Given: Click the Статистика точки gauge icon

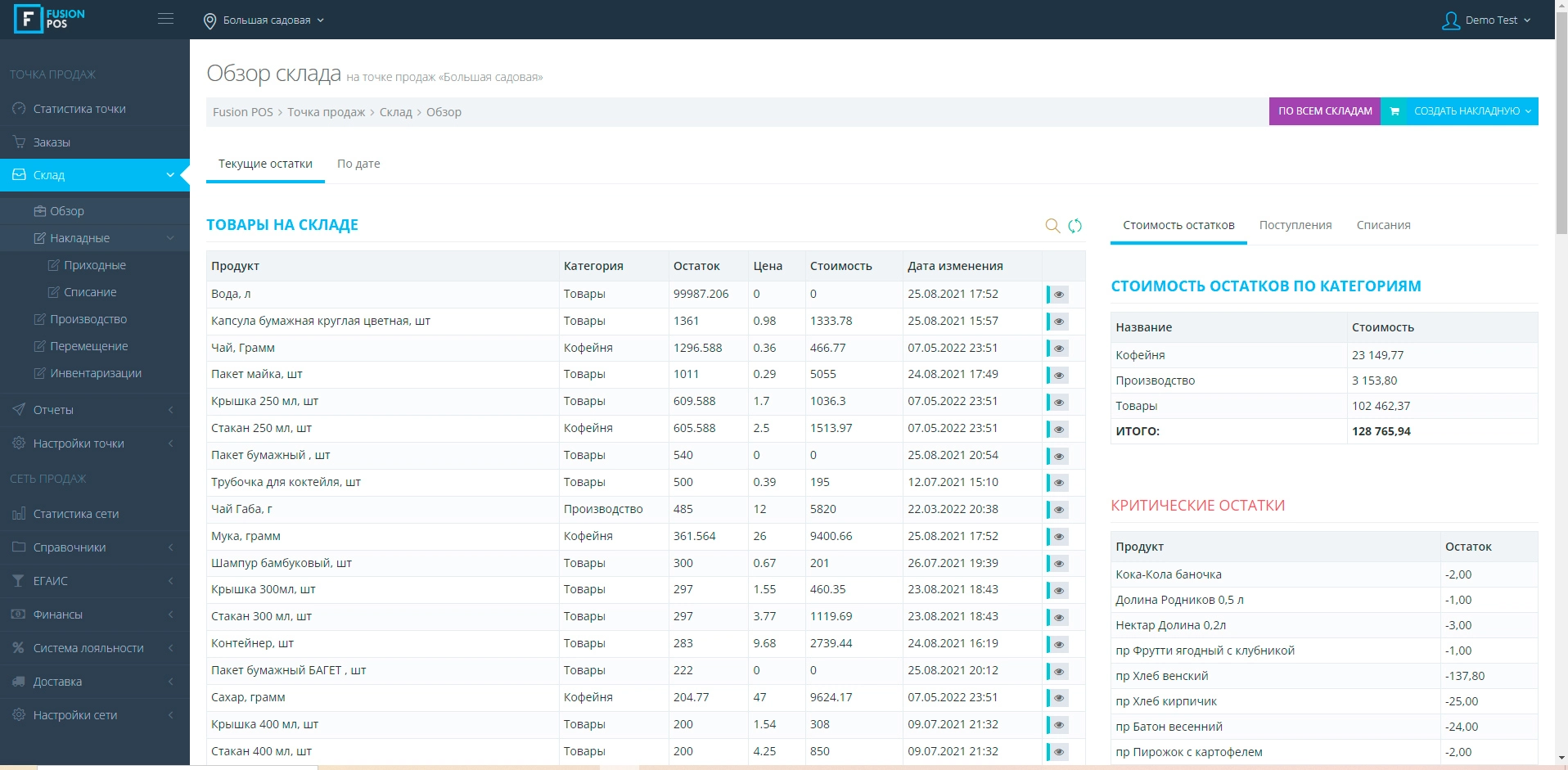Looking at the screenshot, I should (19, 109).
